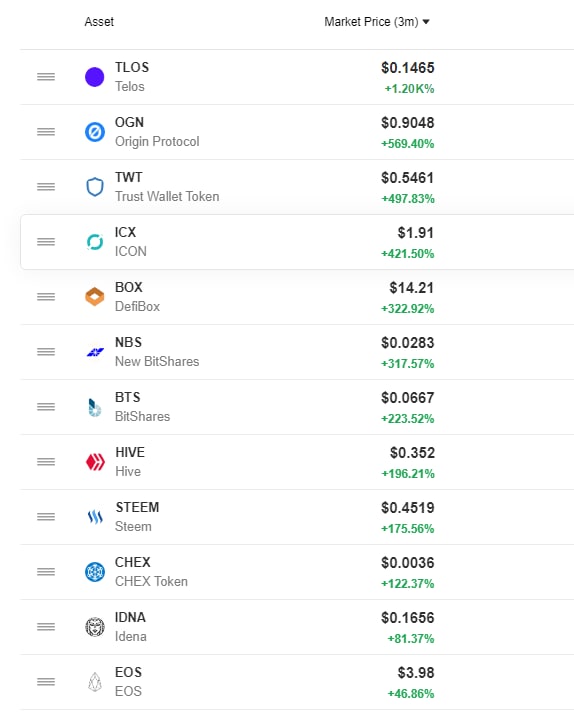Viewport: 574px width, 712px height.
Task: Select the EOS asset name
Action: click(129, 692)
